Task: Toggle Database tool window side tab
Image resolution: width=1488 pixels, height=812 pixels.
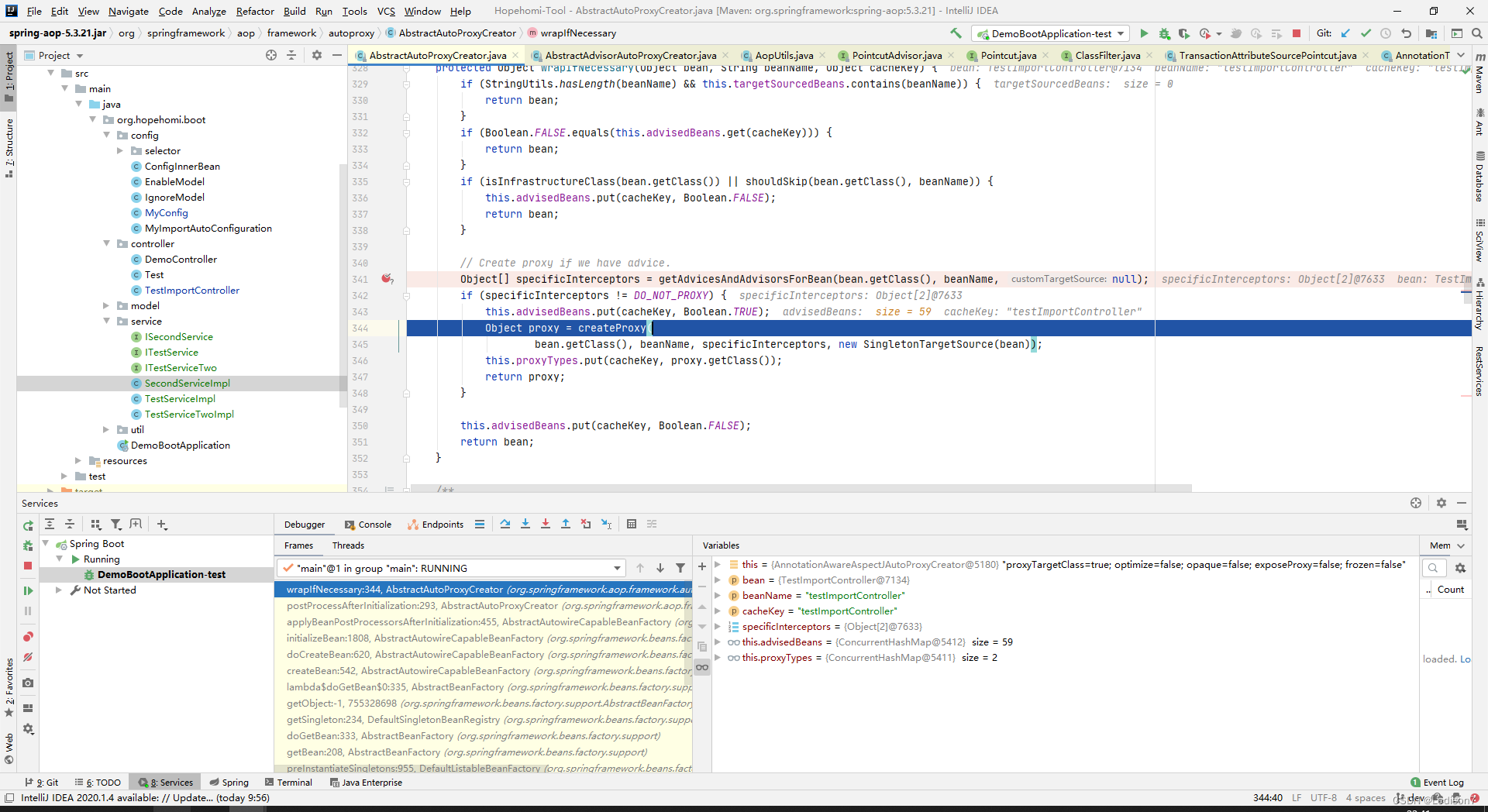Action: pos(1479,177)
